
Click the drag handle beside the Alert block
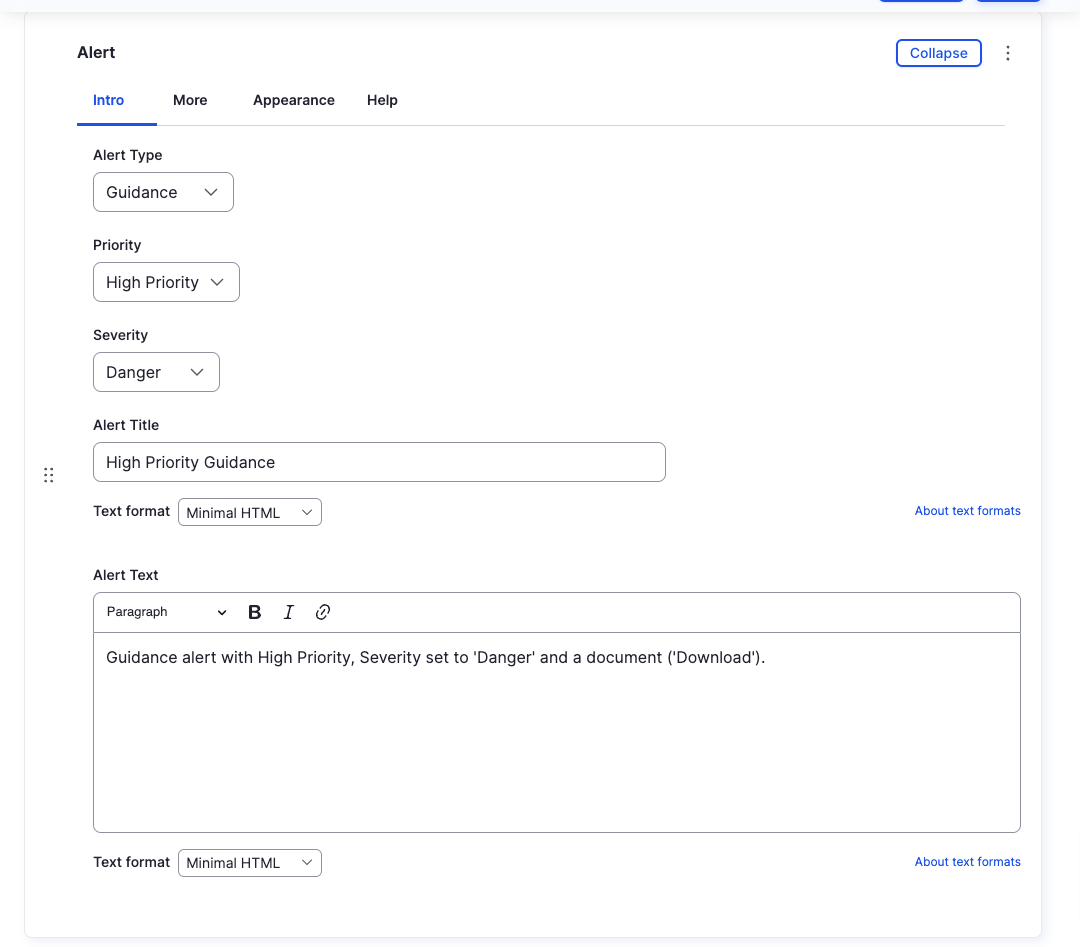pos(48,474)
